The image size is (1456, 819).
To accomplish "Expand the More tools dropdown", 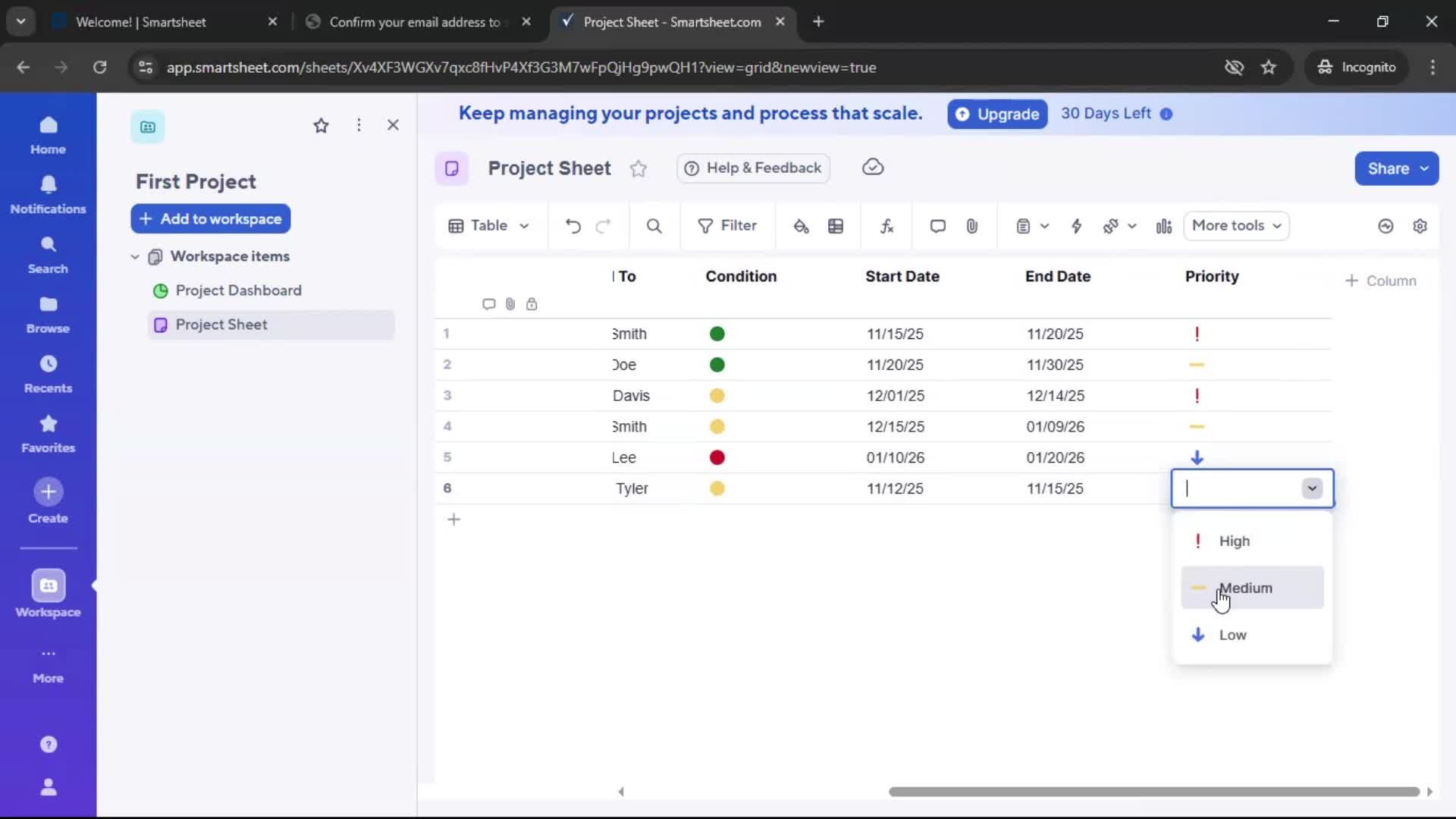I will pyautogui.click(x=1236, y=226).
